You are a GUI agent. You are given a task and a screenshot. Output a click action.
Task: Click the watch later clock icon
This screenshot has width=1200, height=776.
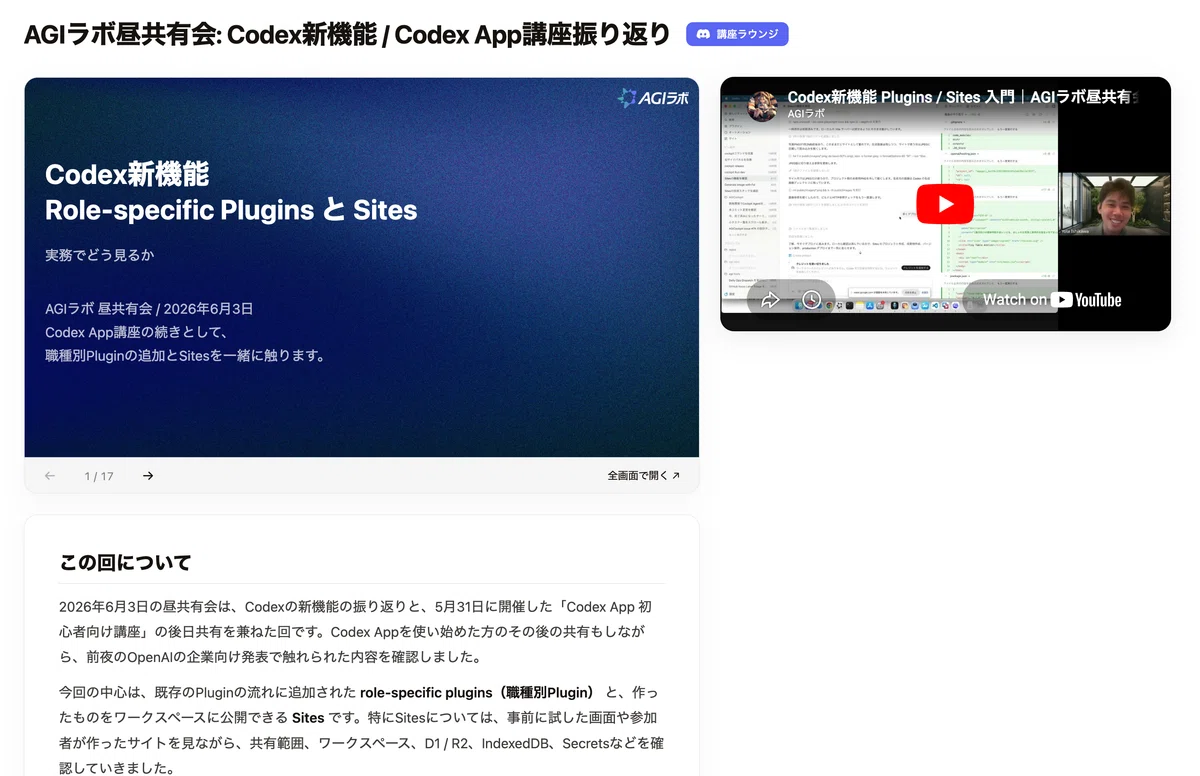tap(811, 299)
